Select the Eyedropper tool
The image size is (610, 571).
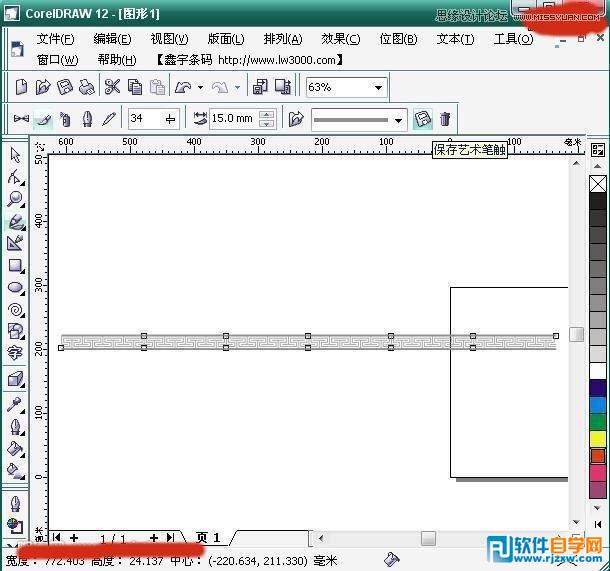point(15,405)
